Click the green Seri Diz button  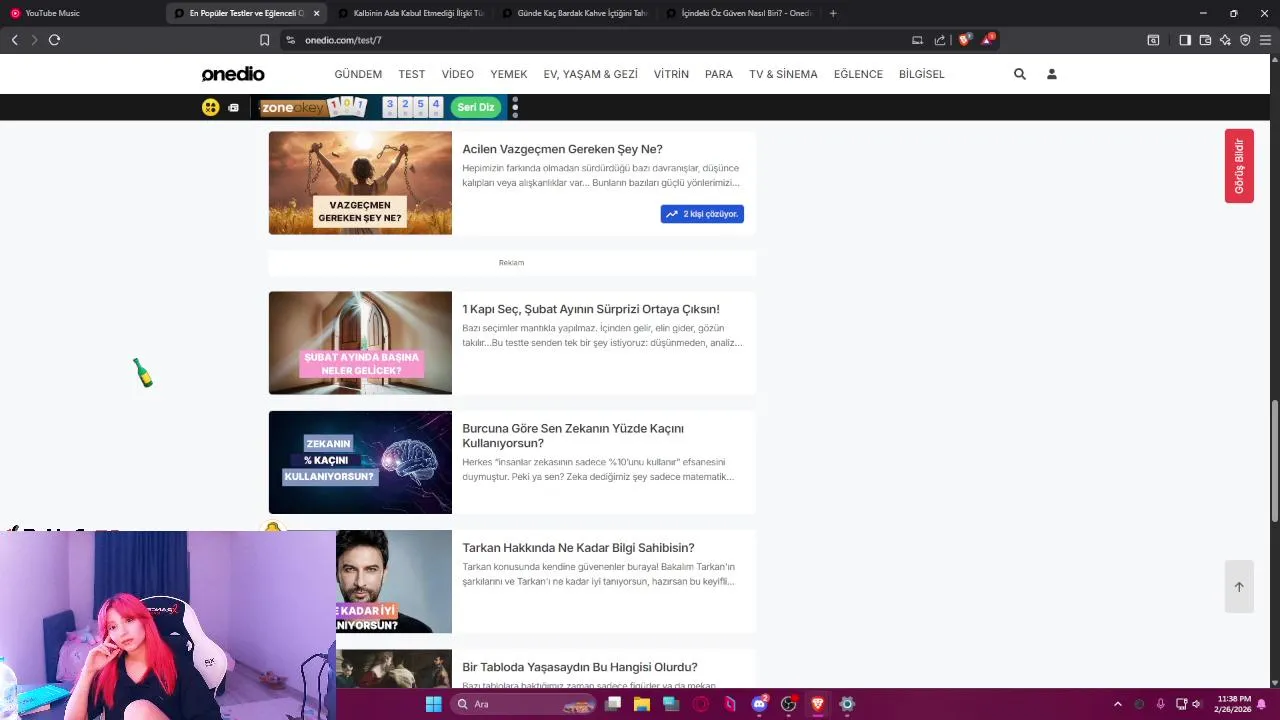click(x=476, y=107)
